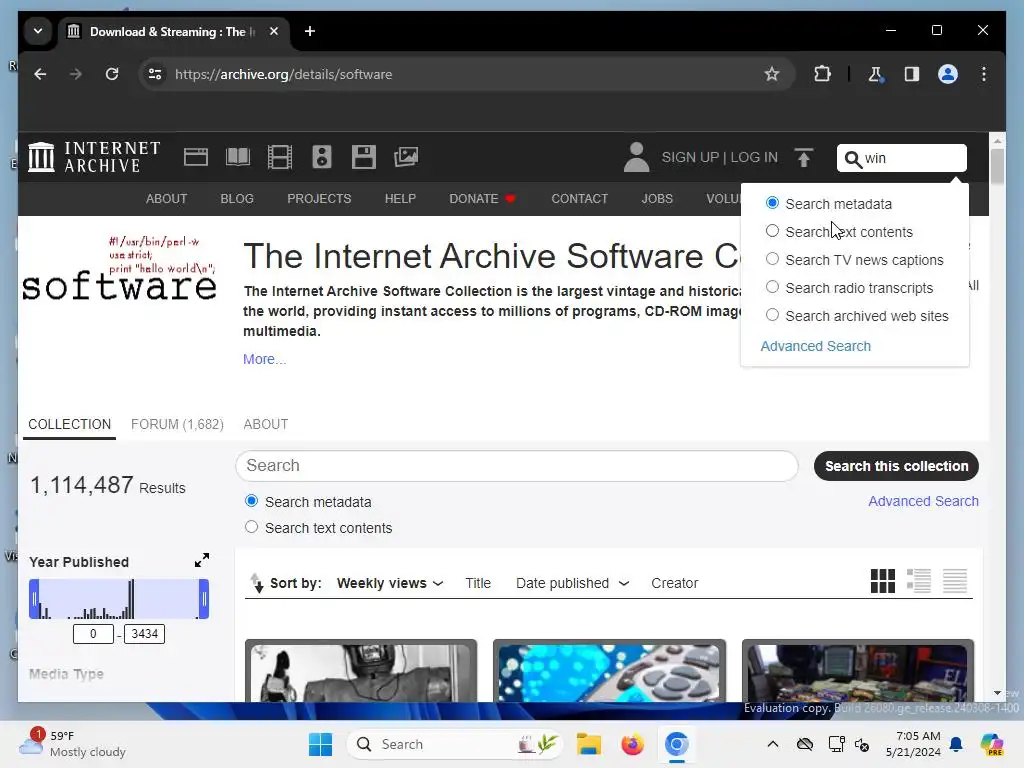The width and height of the screenshot is (1024, 768).
Task: Click Search this collection button
Action: pos(896,466)
